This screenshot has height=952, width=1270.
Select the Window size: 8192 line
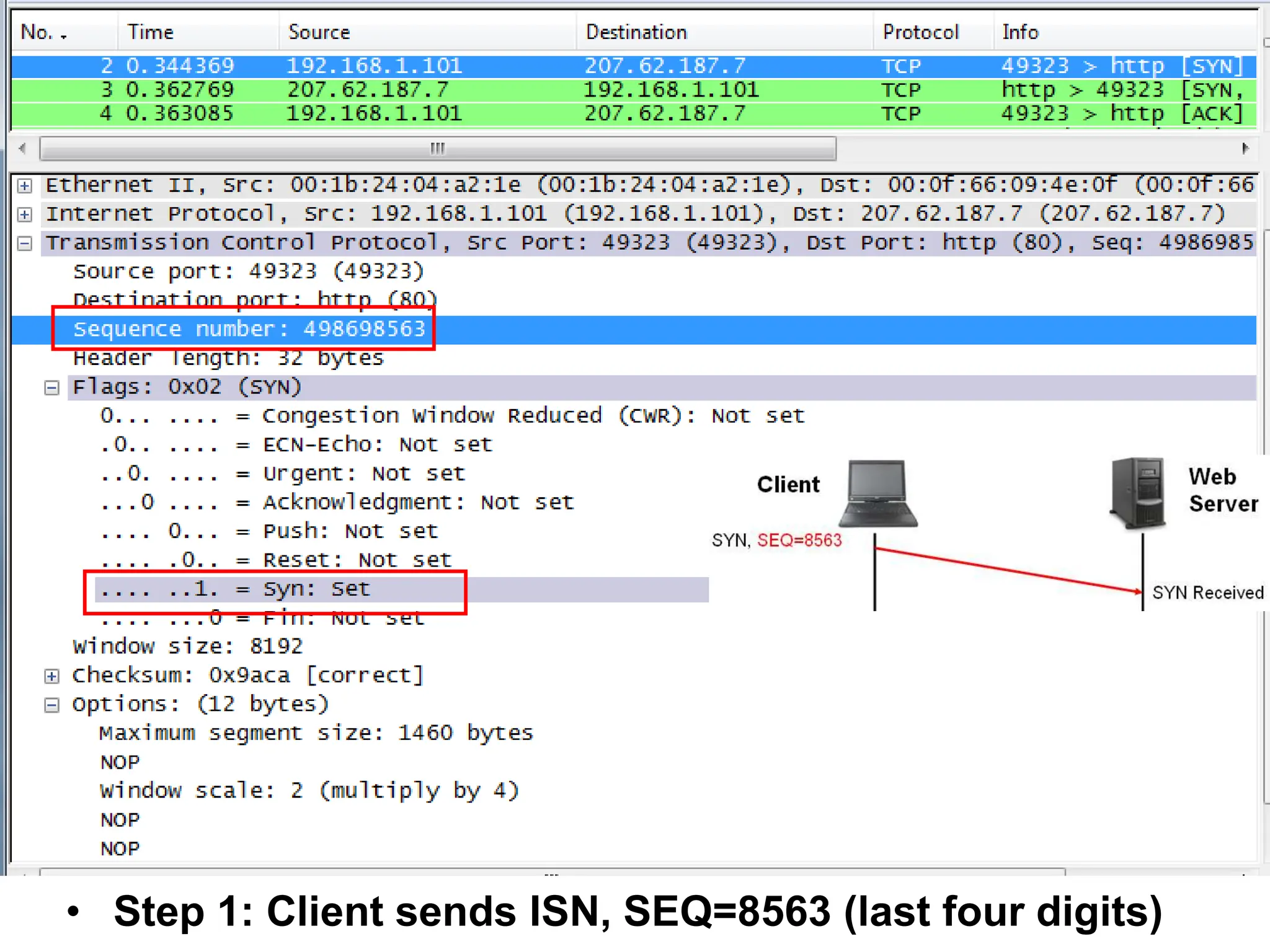[x=188, y=647]
